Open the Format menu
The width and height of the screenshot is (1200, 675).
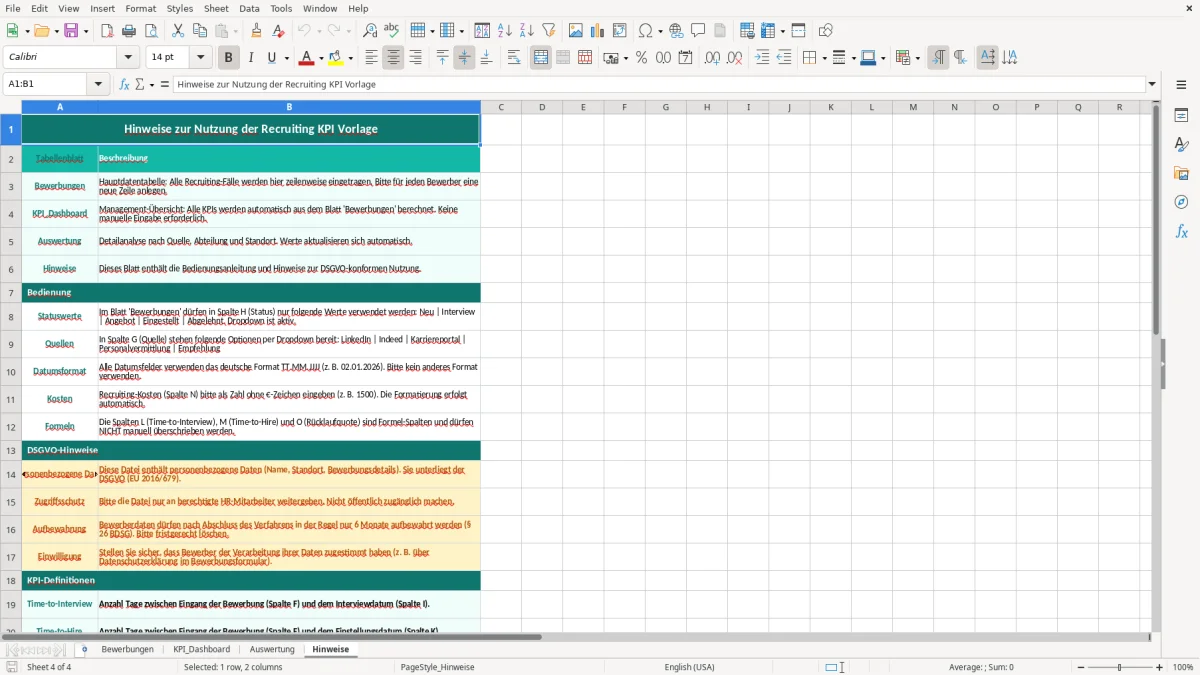click(140, 8)
